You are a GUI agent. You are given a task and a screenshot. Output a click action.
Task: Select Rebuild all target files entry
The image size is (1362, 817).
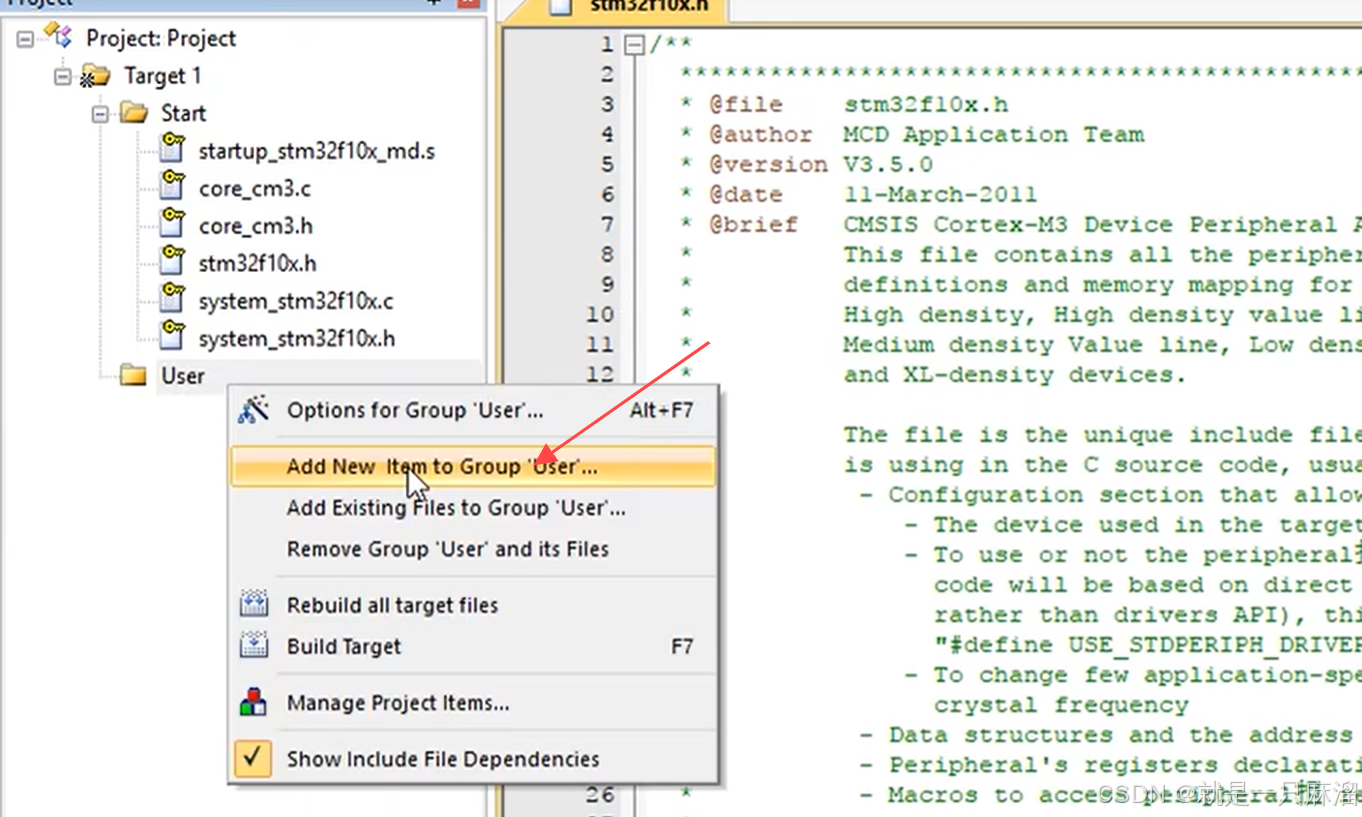tap(473, 605)
